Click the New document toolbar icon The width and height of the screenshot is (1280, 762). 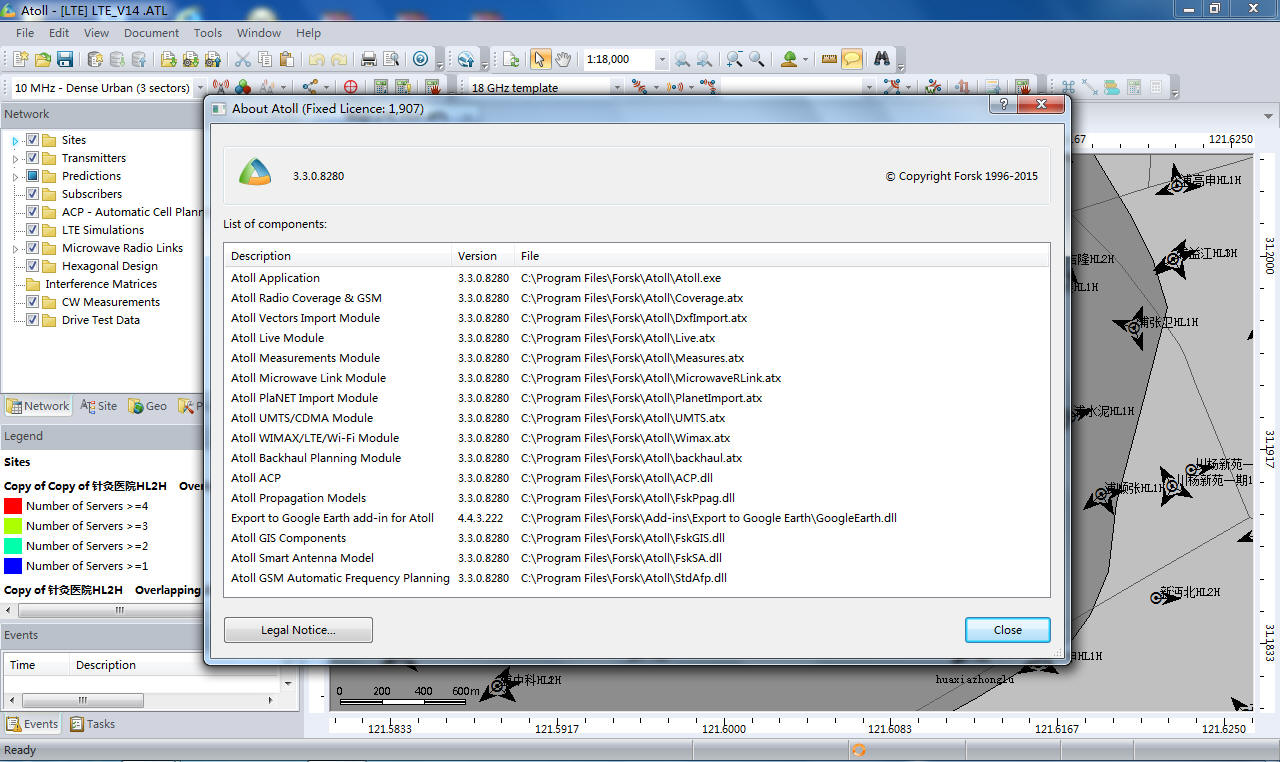tap(19, 59)
